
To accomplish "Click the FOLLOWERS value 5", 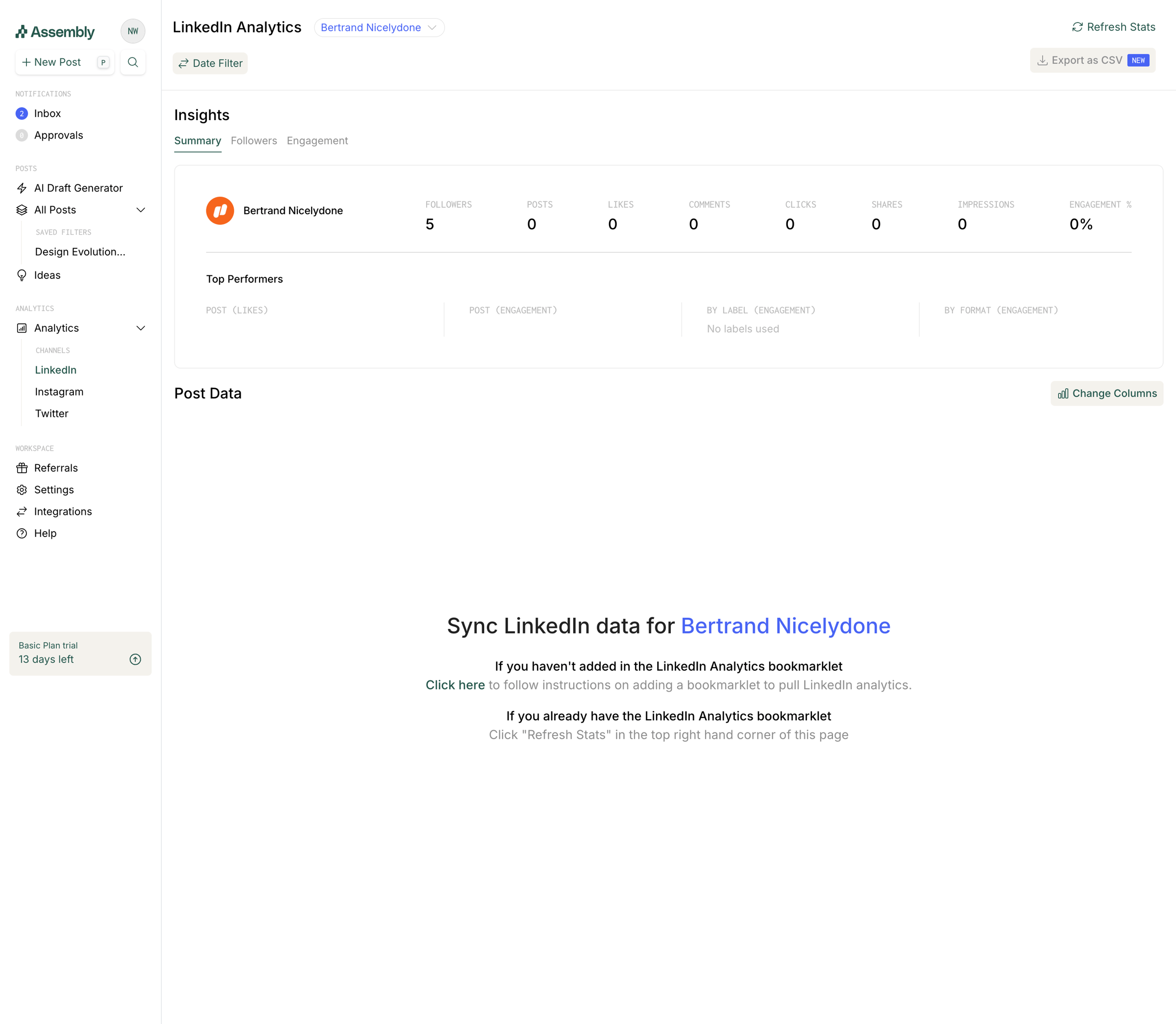I will [430, 224].
